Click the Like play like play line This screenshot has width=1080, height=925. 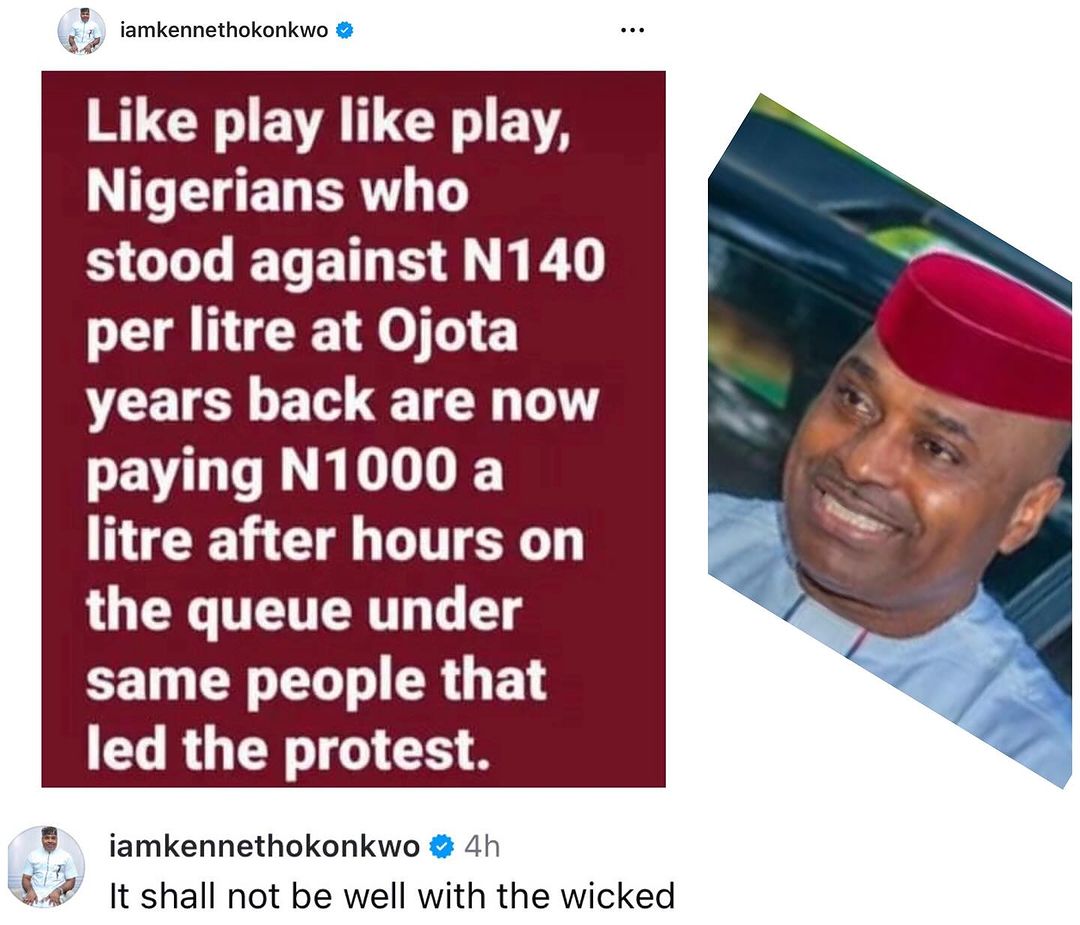point(329,124)
